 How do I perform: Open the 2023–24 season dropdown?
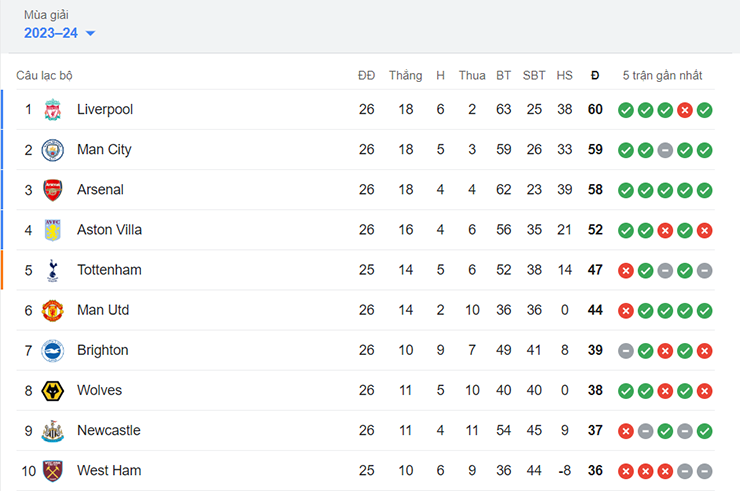pyautogui.click(x=59, y=33)
